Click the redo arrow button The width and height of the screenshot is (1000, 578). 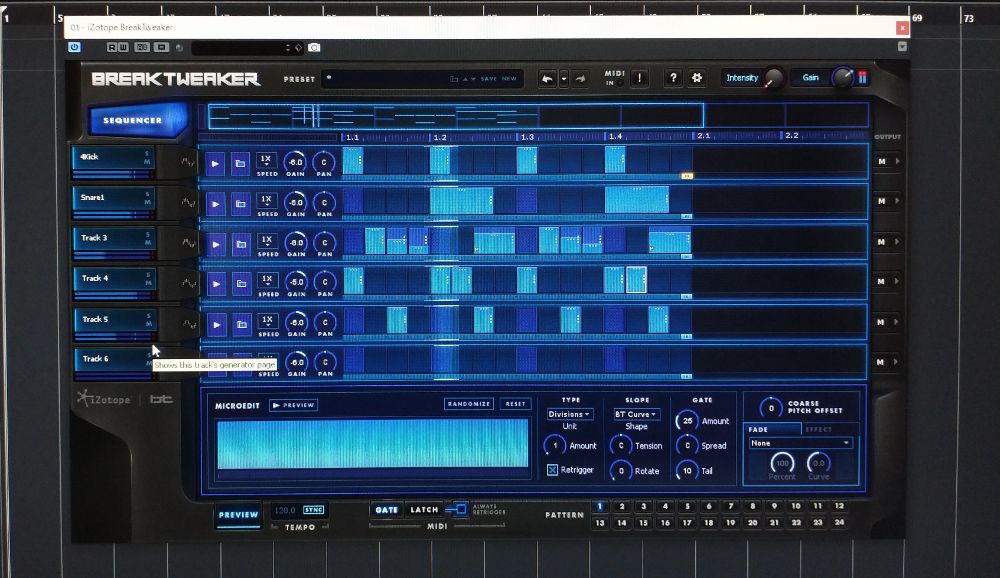(580, 78)
